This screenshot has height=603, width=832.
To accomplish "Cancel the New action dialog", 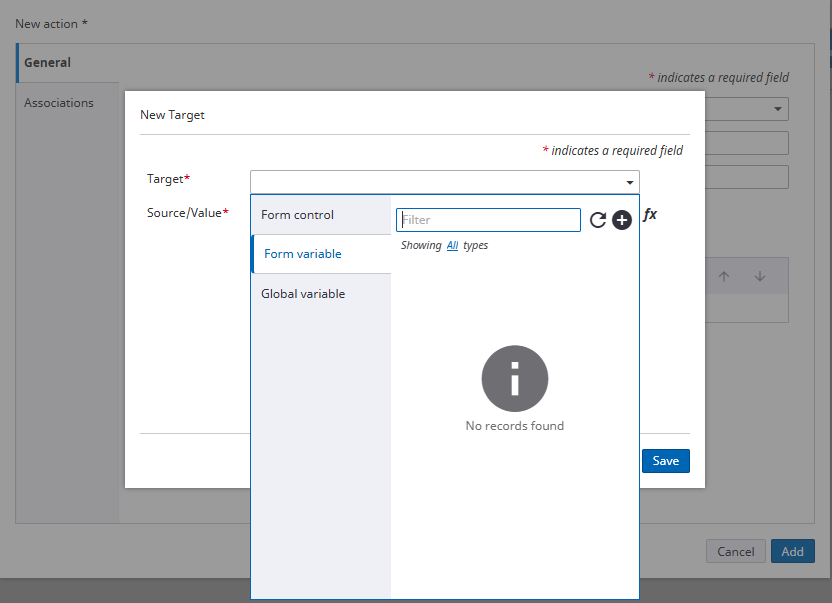I will (735, 551).
